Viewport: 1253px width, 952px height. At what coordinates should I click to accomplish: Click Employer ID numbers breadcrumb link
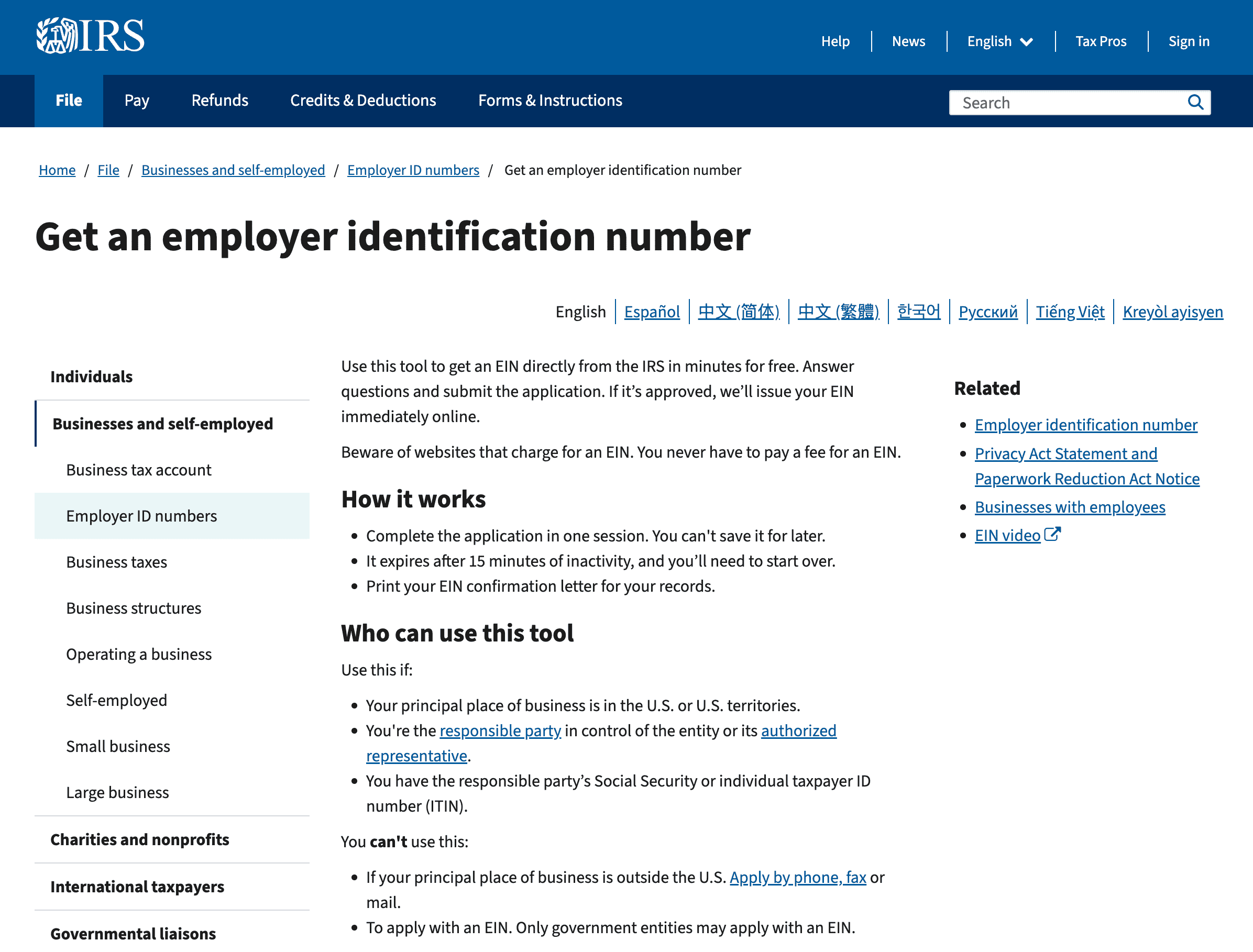[x=413, y=170]
